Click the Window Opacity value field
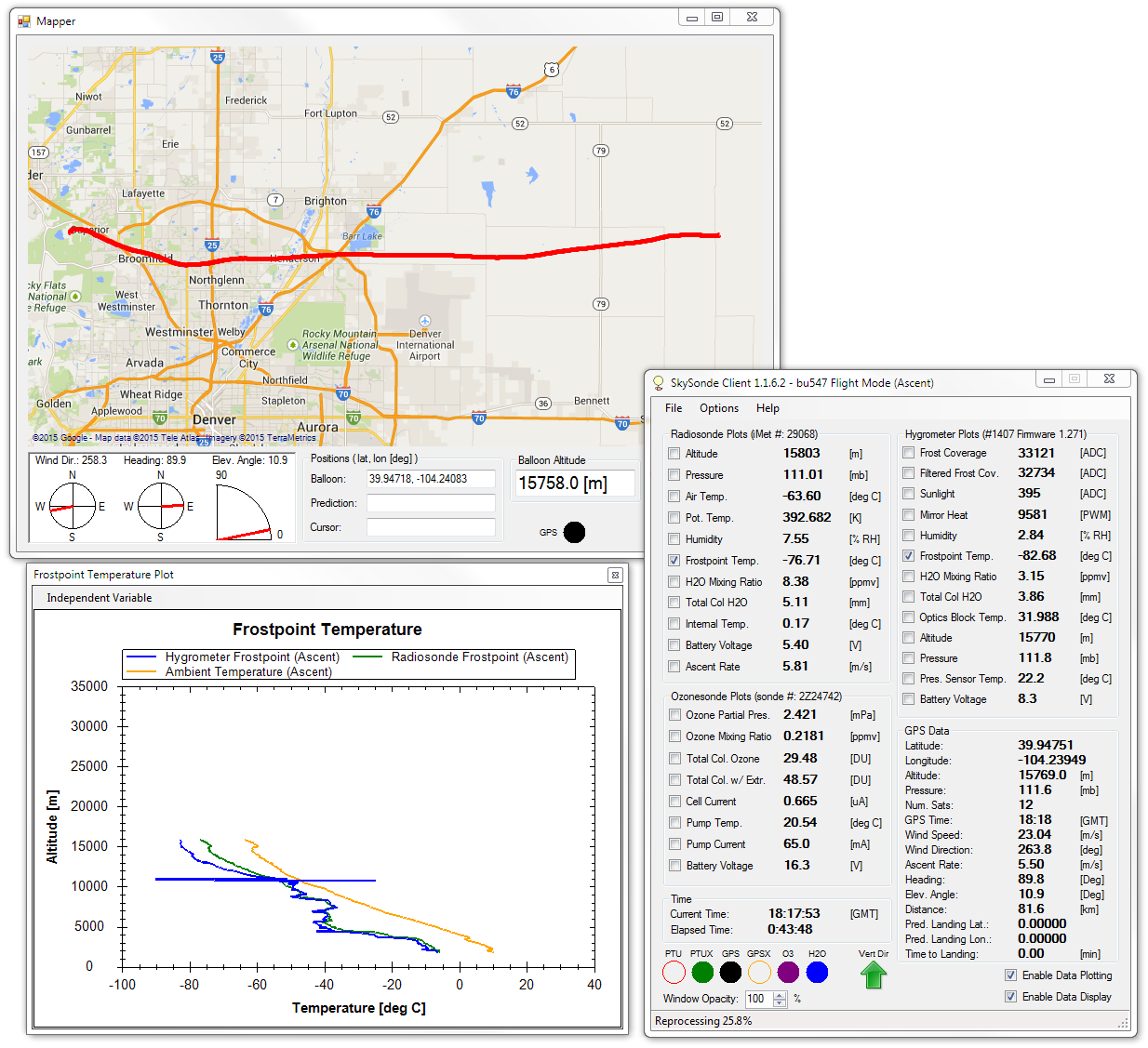The height and width of the screenshot is (1048, 1148). click(x=758, y=999)
